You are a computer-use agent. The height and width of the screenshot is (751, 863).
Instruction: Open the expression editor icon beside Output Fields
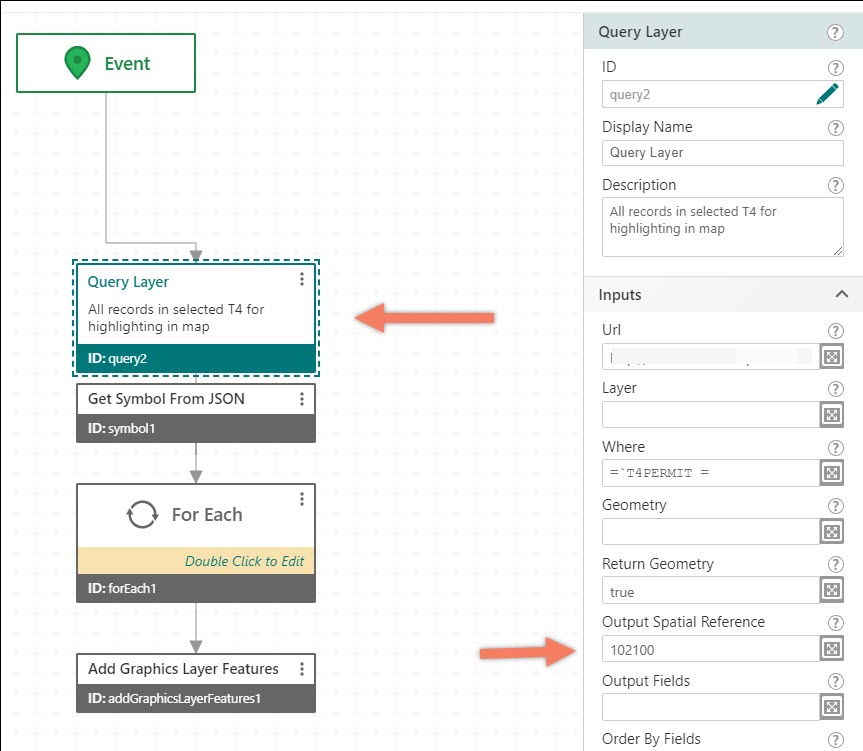tap(832, 707)
